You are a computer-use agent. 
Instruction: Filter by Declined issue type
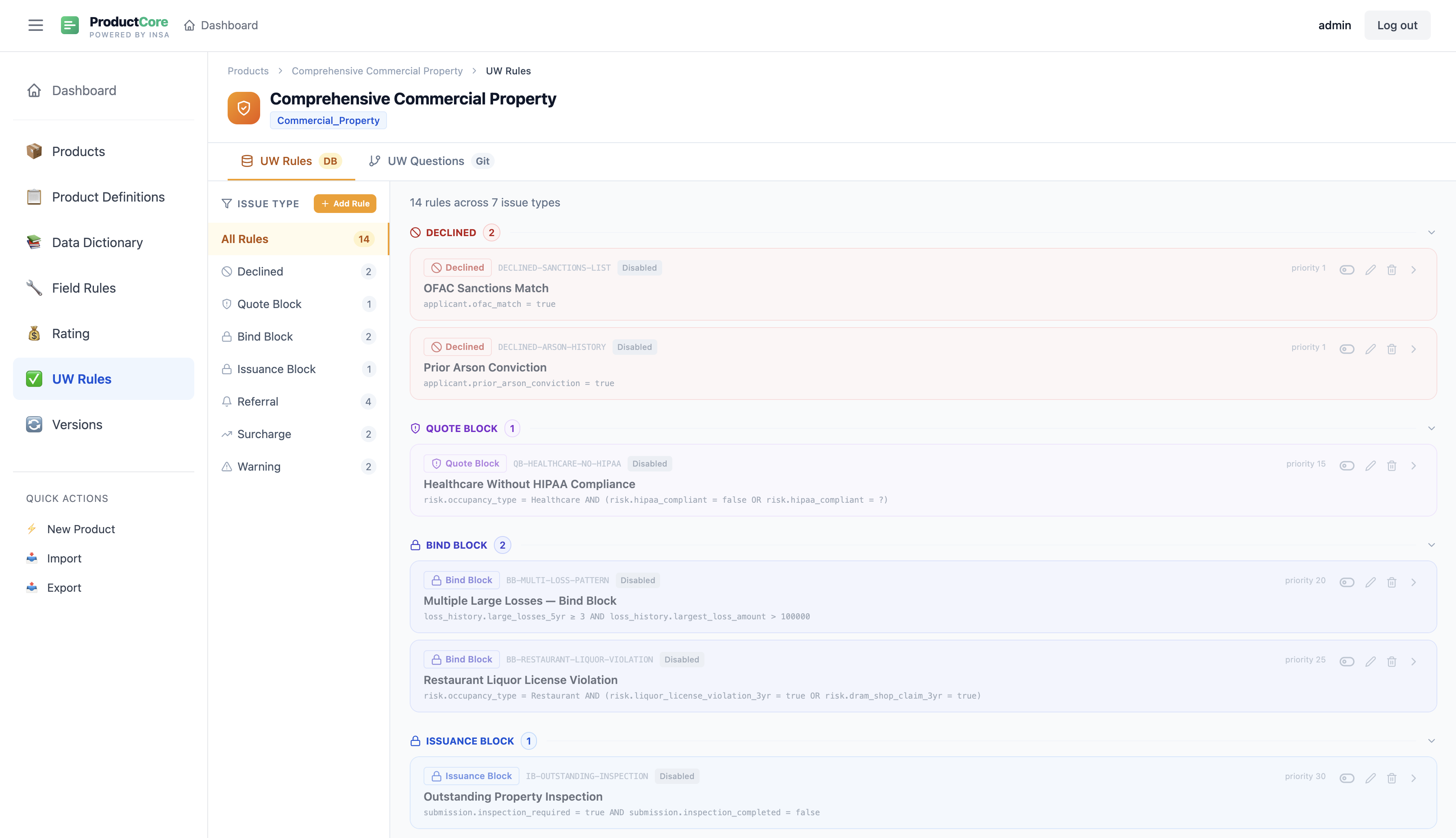[x=298, y=271]
